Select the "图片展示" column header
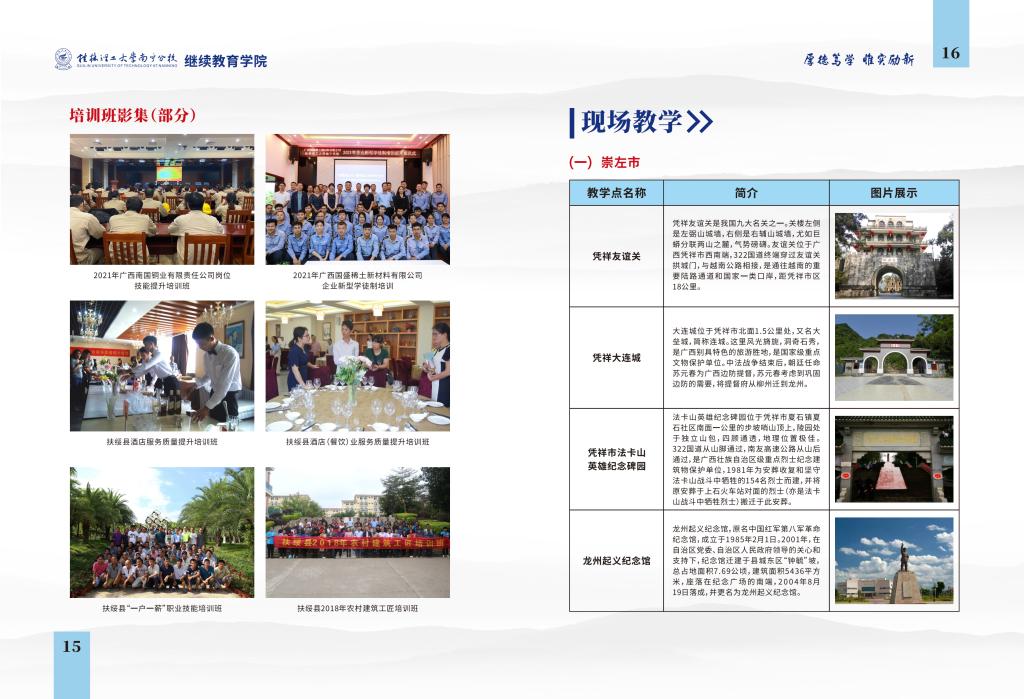Image resolution: width=1024 pixels, height=699 pixels. (x=896, y=190)
